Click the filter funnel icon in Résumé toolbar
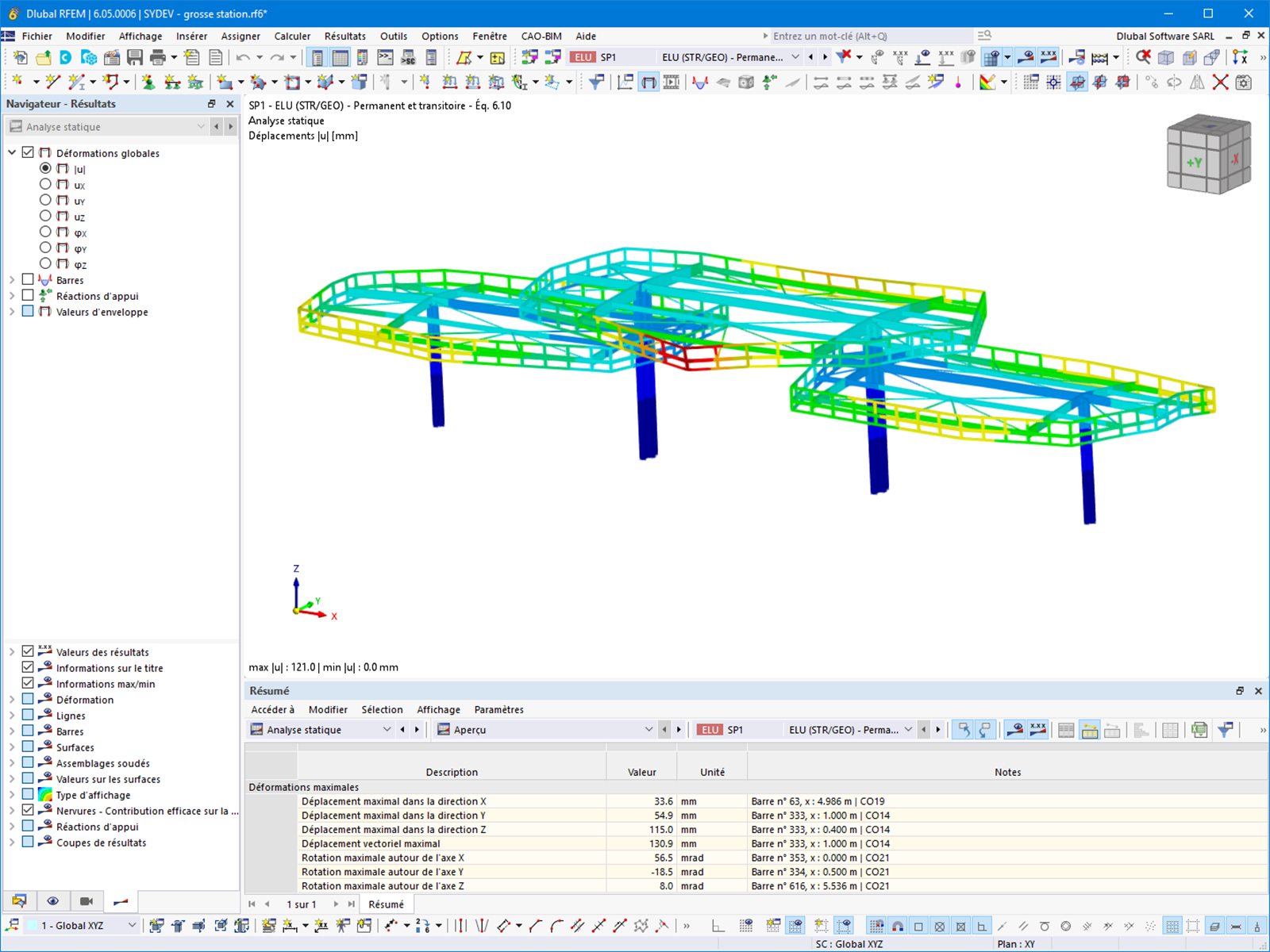Screen dimensions: 1270x952 (1226, 730)
